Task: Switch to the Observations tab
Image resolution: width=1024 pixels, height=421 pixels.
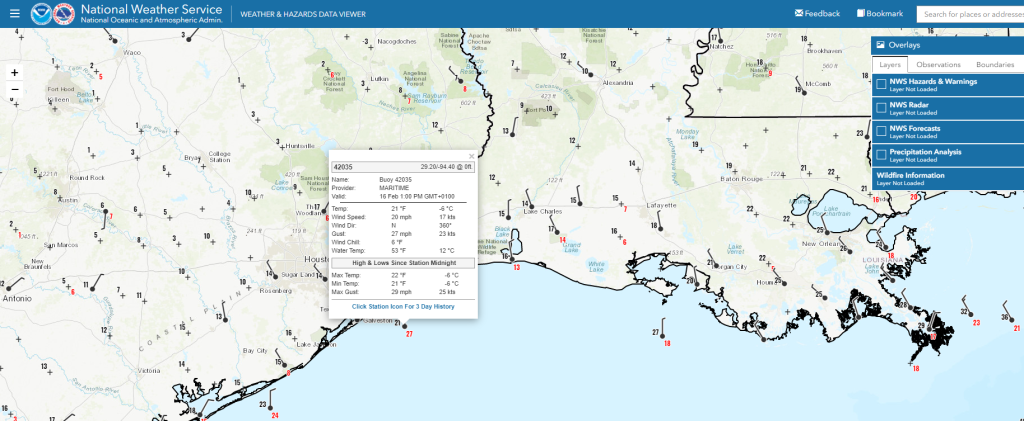Action: click(938, 65)
